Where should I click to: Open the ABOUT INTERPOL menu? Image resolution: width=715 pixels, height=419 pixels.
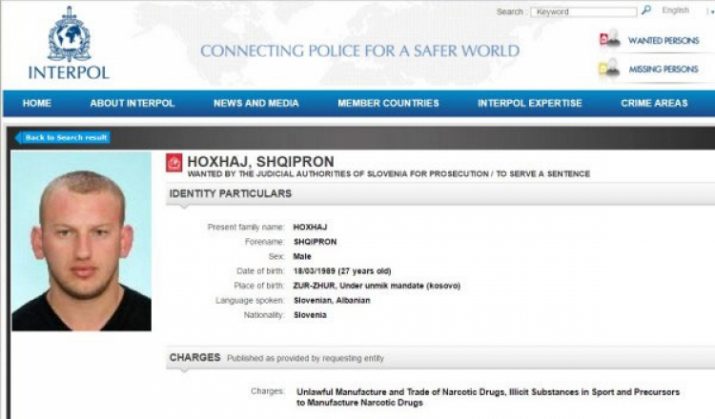[x=132, y=103]
